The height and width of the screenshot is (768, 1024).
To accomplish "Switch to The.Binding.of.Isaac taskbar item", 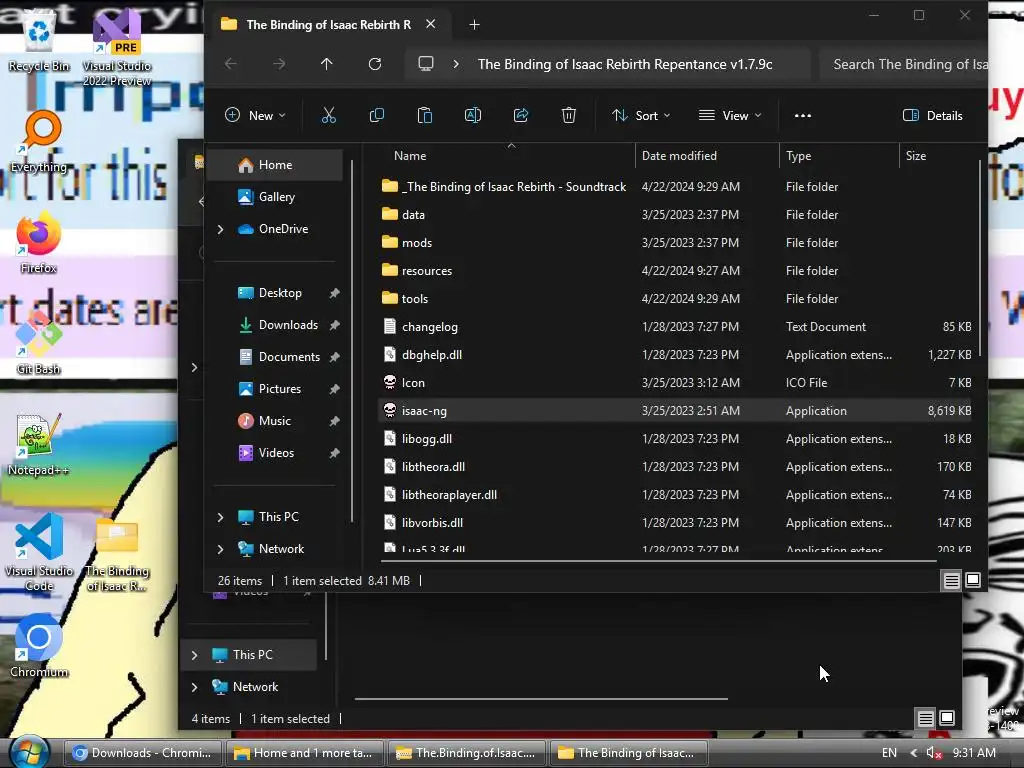I will click(466, 753).
